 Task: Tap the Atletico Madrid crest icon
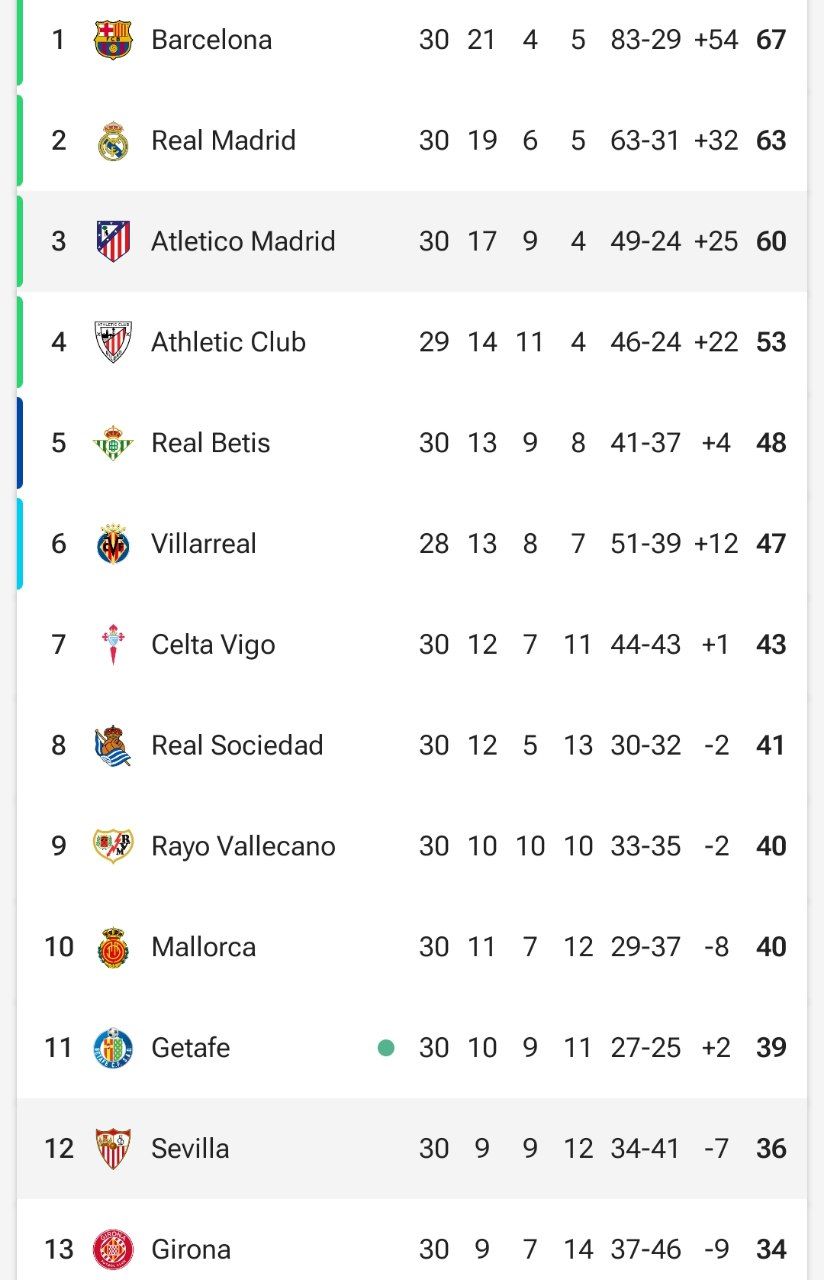click(113, 241)
